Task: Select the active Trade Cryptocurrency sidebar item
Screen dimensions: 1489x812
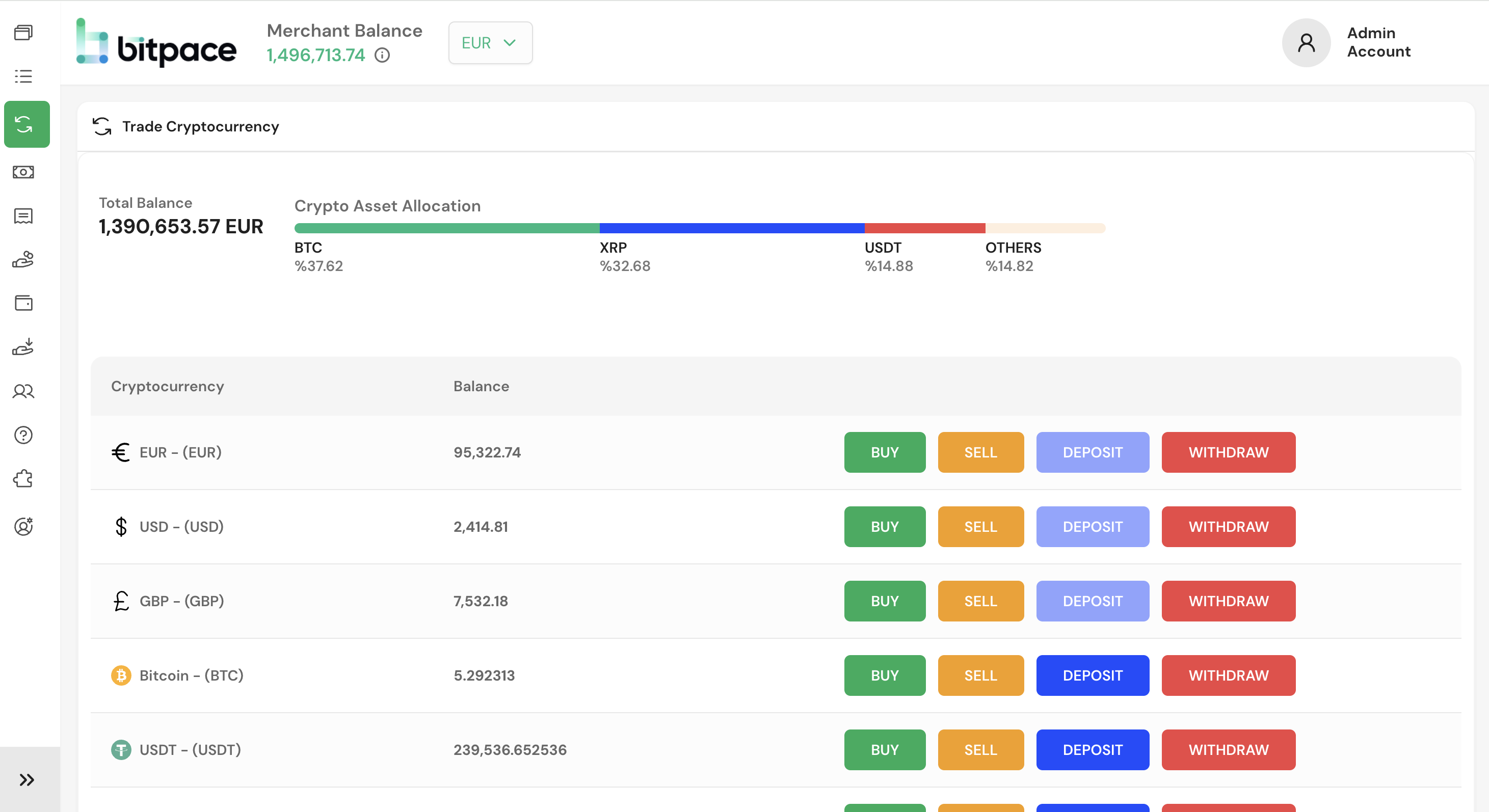Action: (26, 124)
